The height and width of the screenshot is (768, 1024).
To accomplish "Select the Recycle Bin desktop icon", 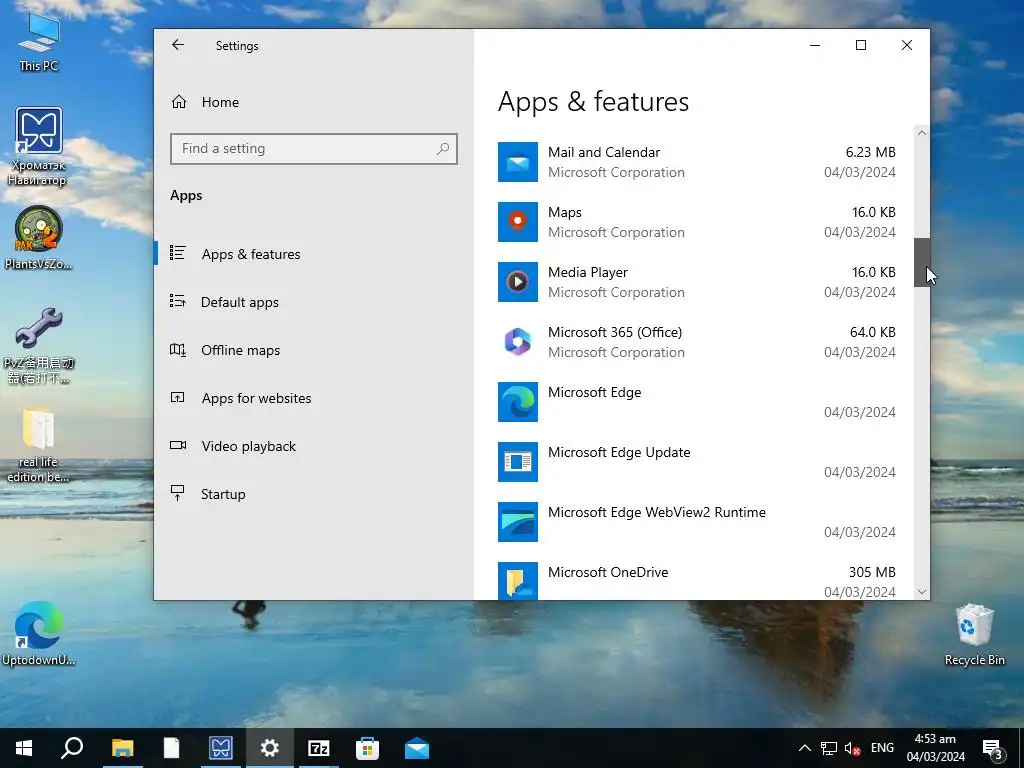I will 974,635.
